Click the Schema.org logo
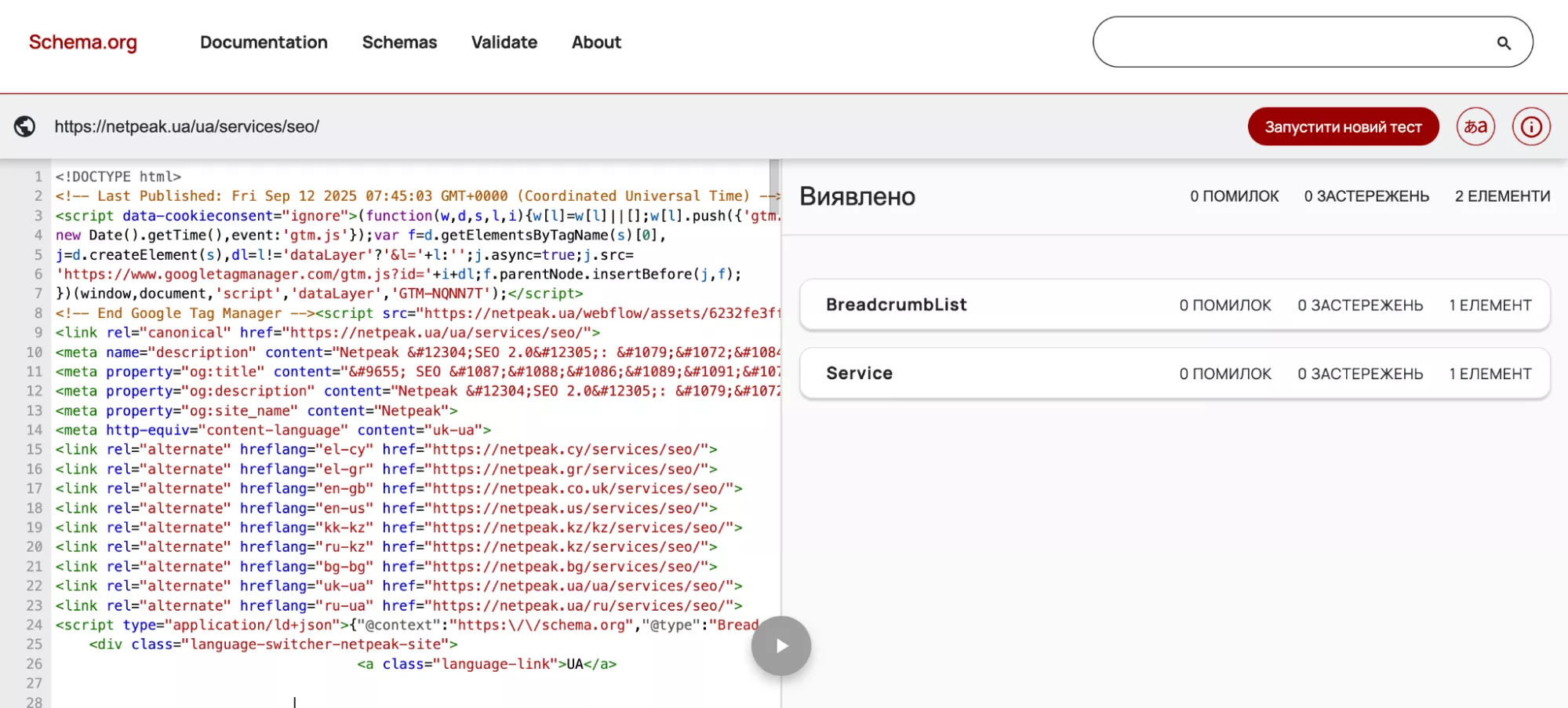1568x708 pixels. (83, 42)
